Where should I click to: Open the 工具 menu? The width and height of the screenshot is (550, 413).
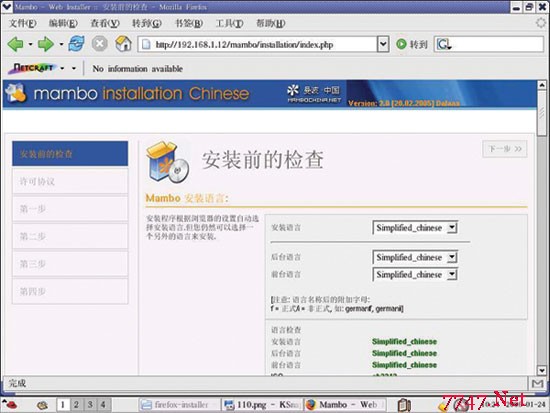pyautogui.click(x=229, y=24)
